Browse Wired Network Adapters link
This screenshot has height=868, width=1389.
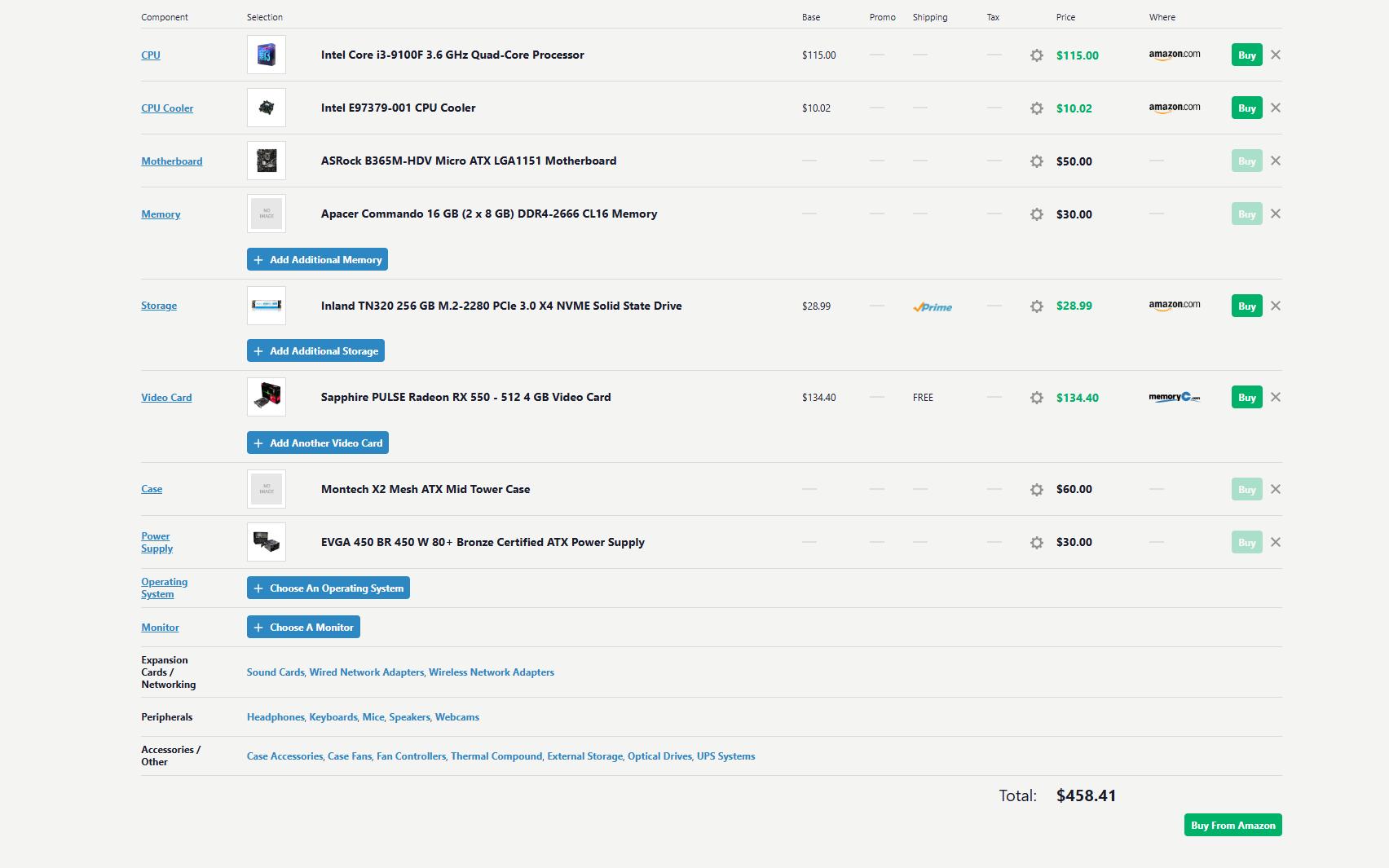(x=367, y=672)
